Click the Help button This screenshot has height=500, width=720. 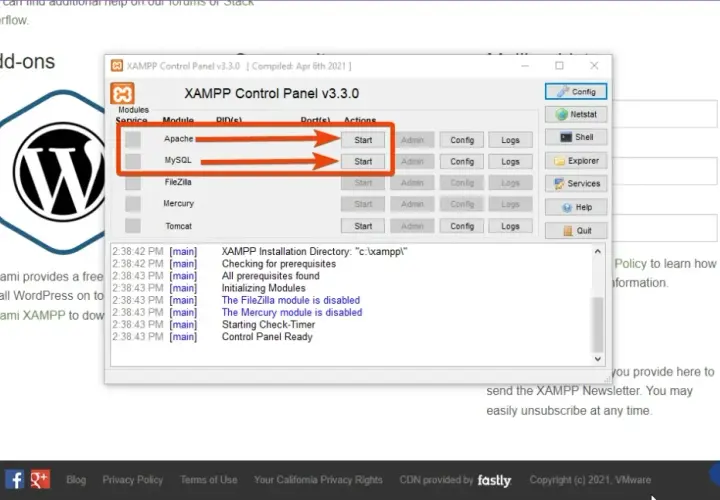tap(576, 207)
